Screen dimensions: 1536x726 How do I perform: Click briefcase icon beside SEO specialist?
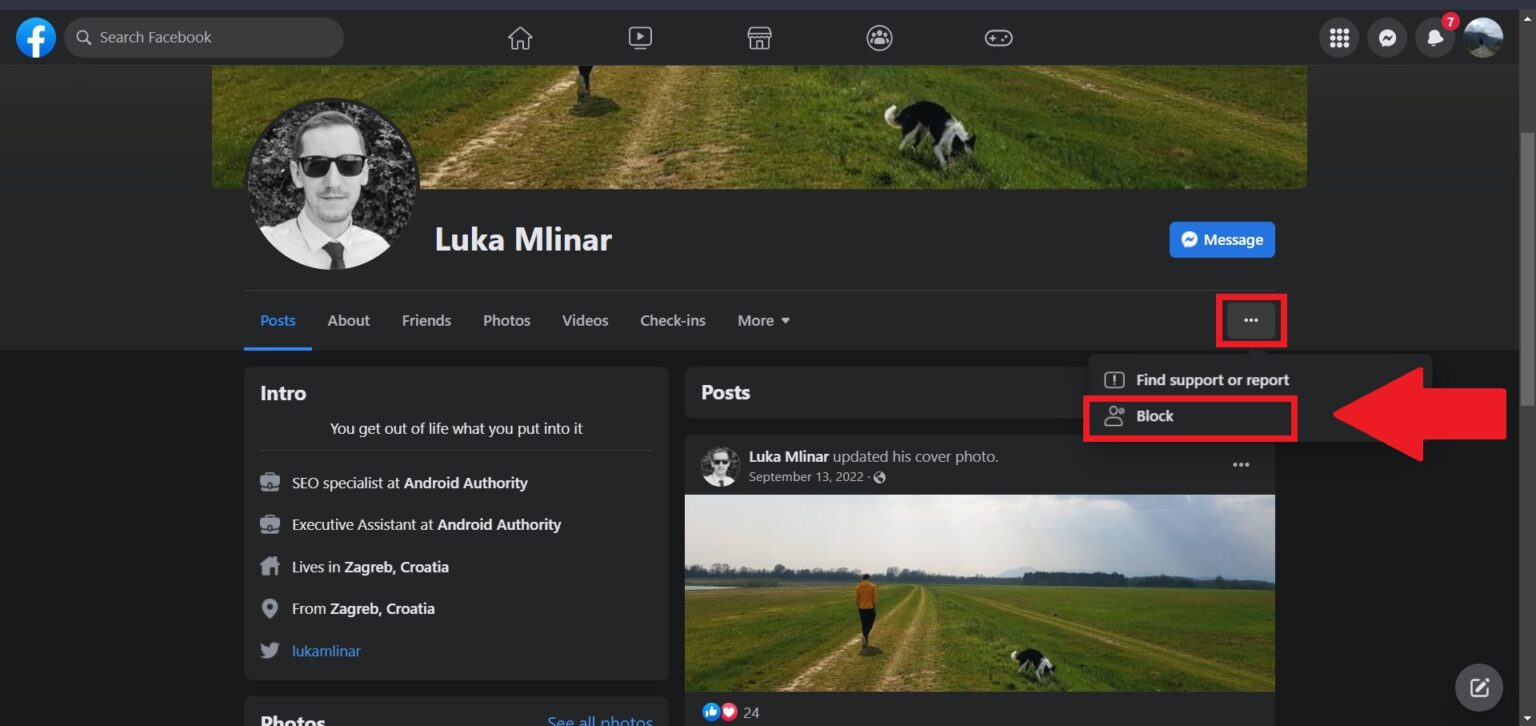coord(270,483)
